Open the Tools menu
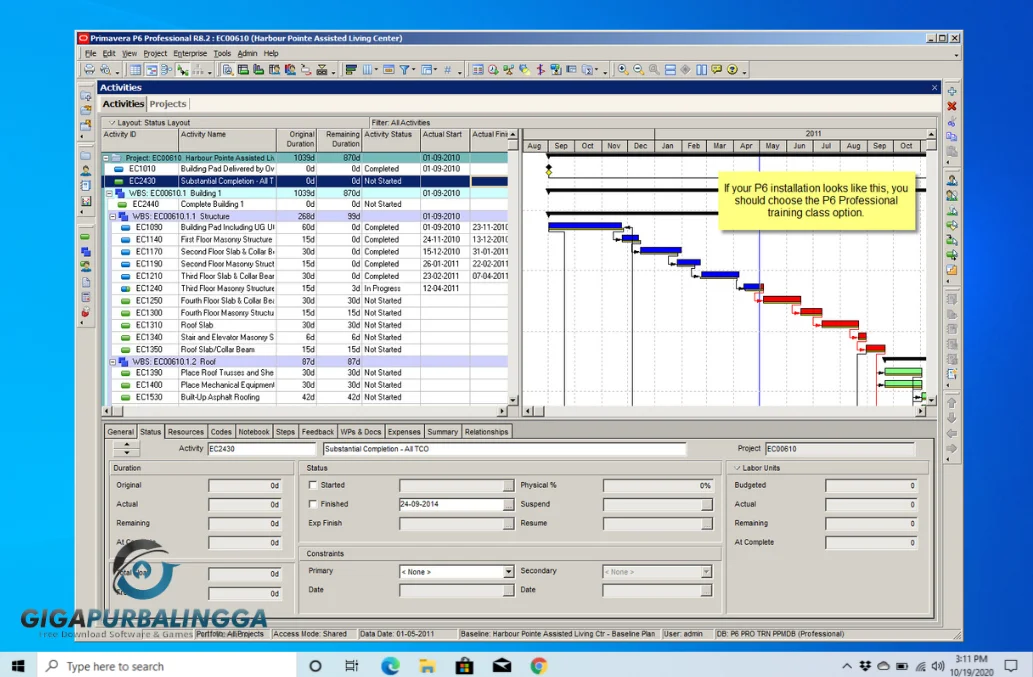Viewport: 1033px width, 677px height. (222, 53)
